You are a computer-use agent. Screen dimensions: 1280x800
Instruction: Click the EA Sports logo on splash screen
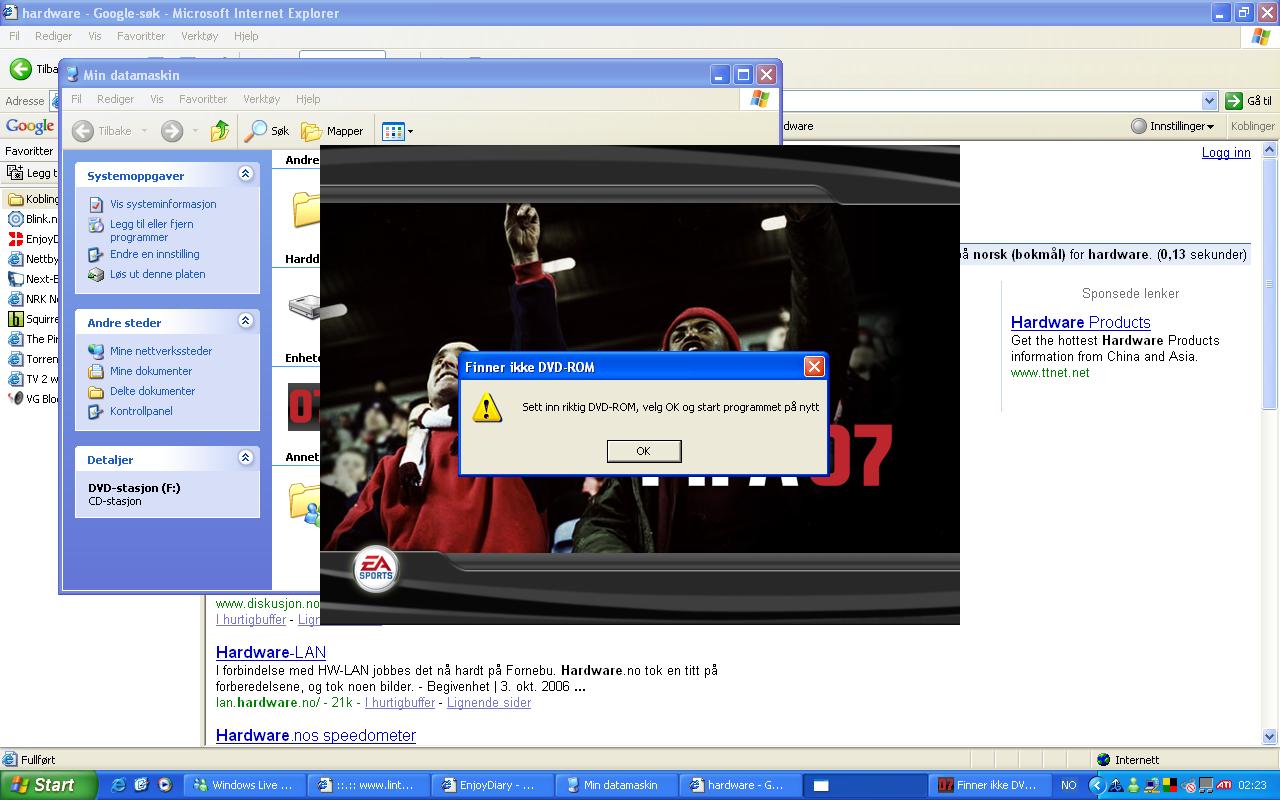[x=376, y=570]
